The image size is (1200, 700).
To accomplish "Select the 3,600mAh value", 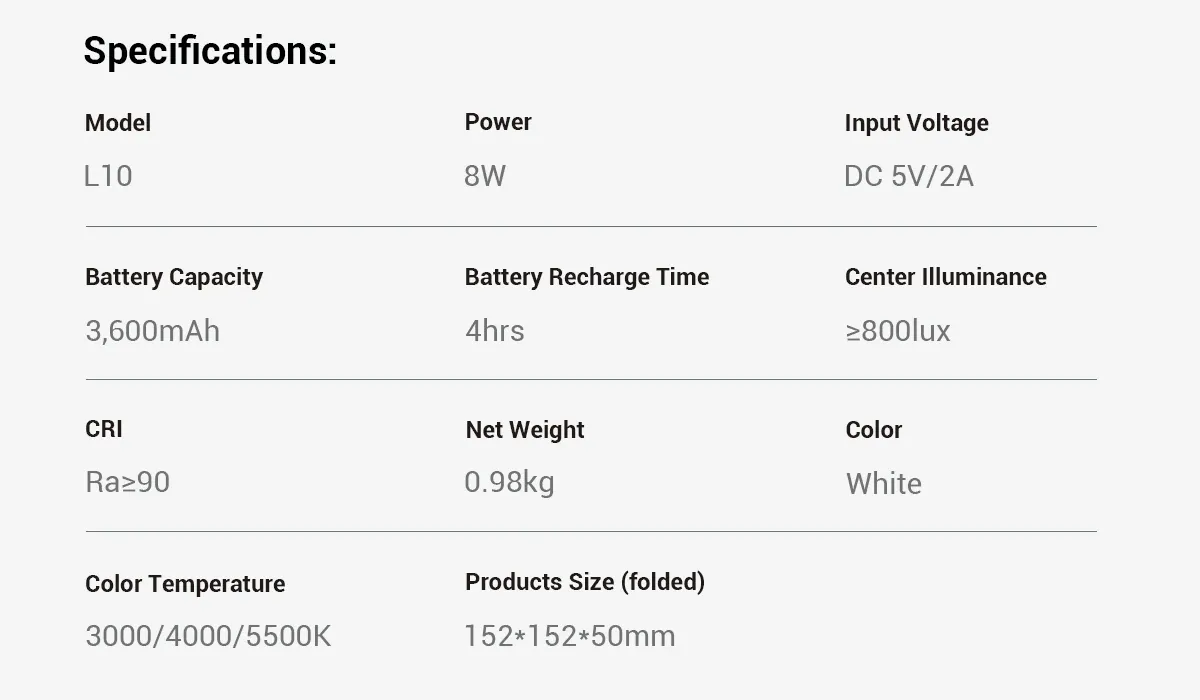I will tap(153, 331).
